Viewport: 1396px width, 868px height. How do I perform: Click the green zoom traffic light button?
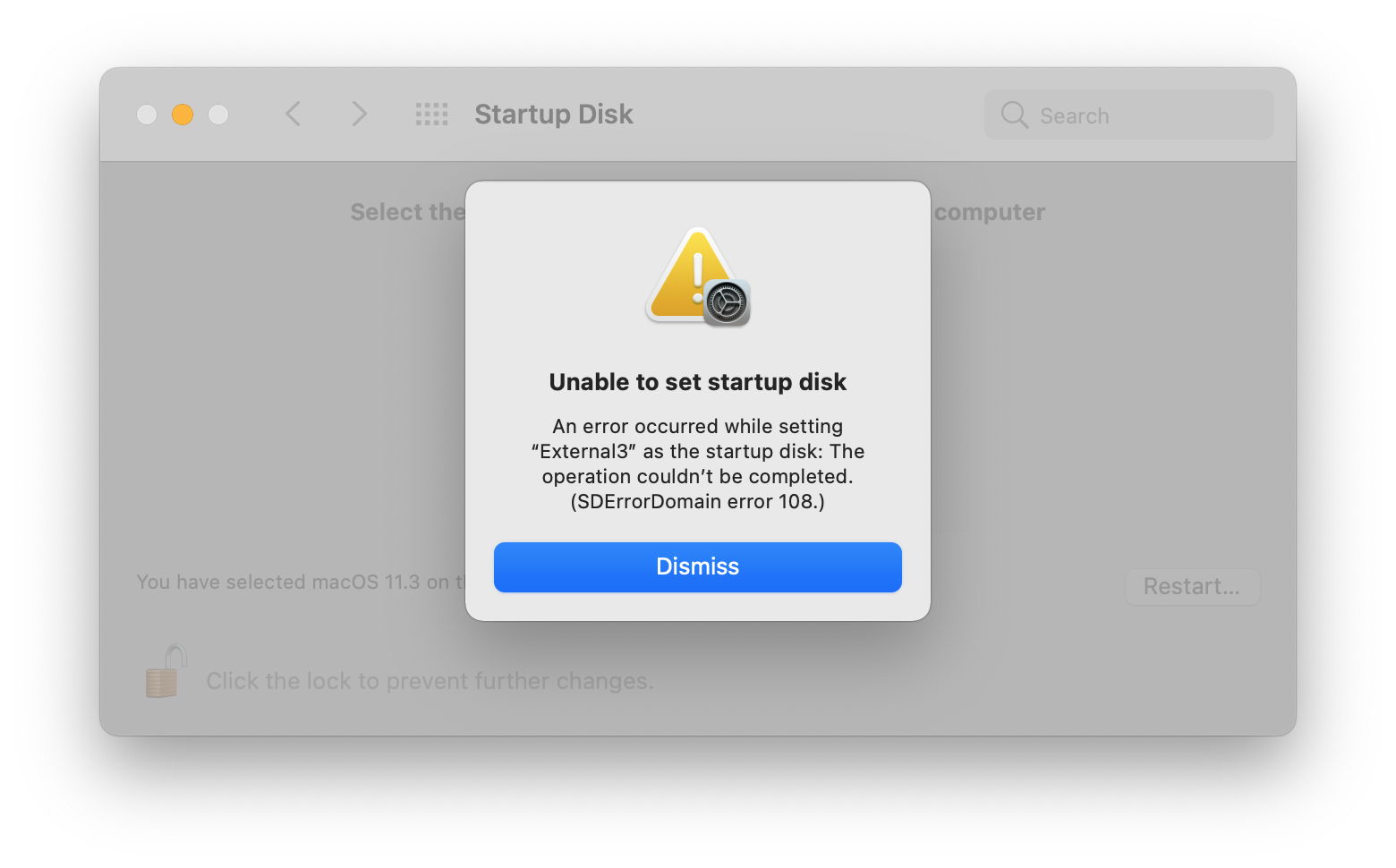click(x=217, y=115)
